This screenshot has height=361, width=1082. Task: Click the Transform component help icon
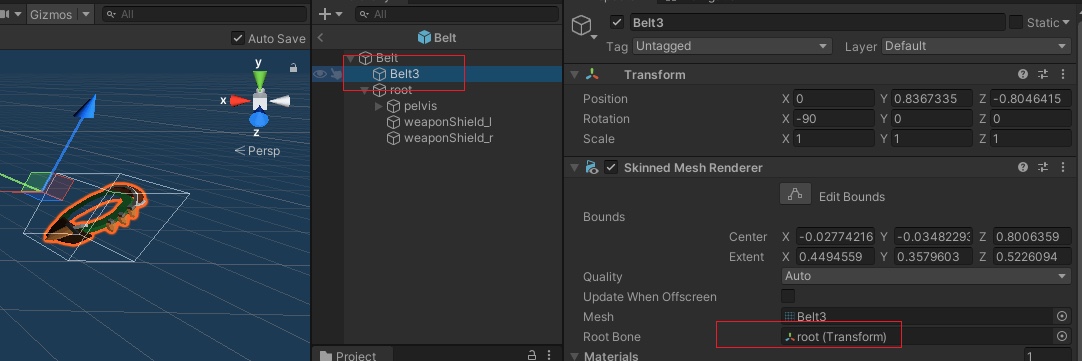(x=1023, y=74)
